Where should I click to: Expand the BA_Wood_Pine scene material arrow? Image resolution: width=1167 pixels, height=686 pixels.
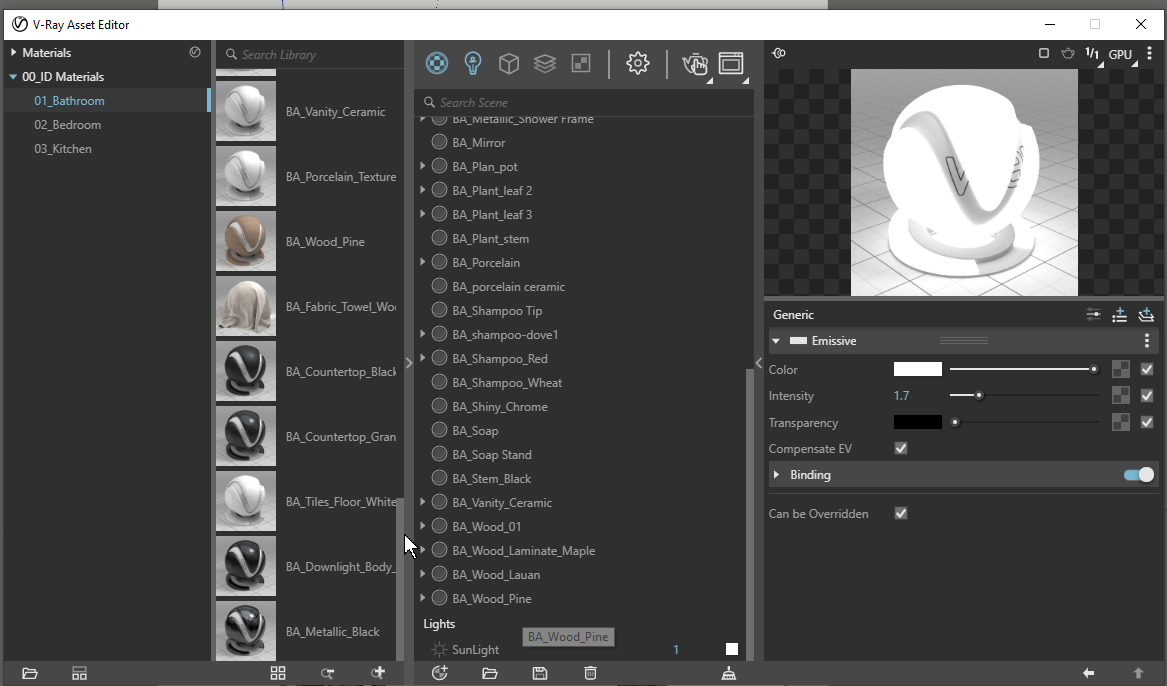tap(423, 598)
